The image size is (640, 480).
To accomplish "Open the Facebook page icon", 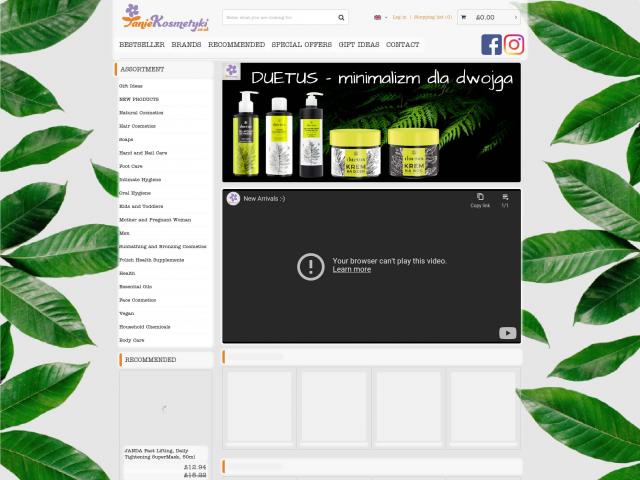I will [x=491, y=44].
